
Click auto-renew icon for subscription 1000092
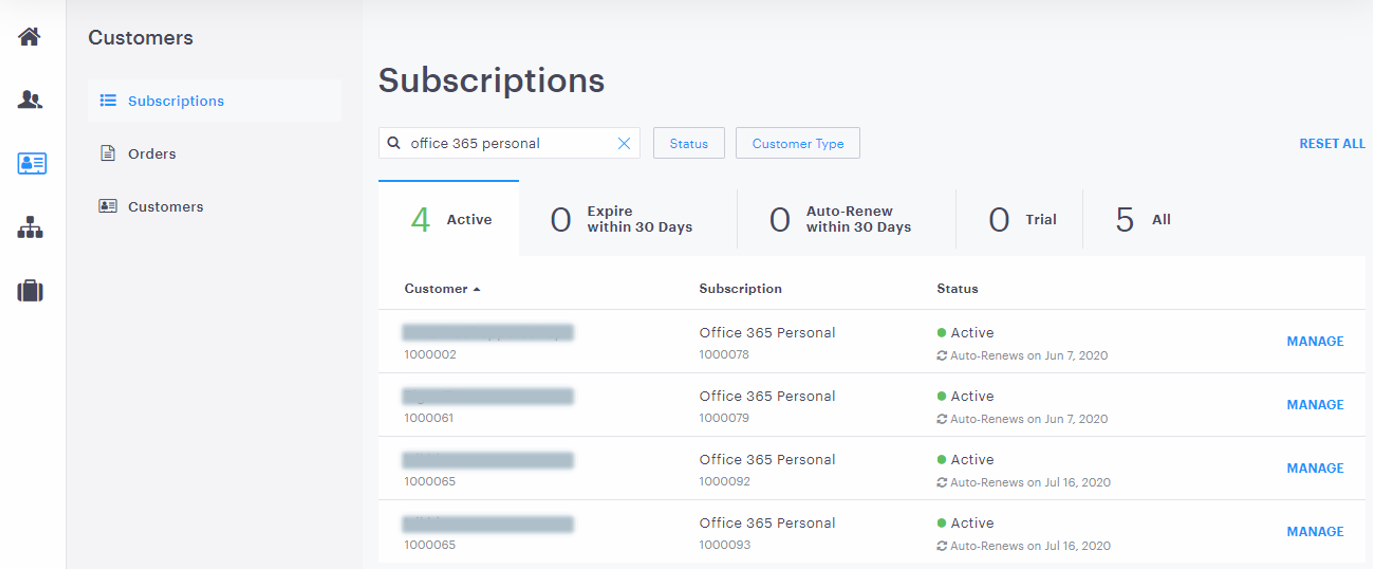(x=941, y=482)
